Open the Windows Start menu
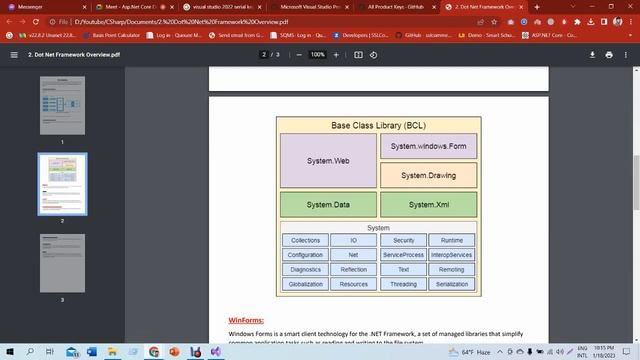The height and width of the screenshot is (360, 640). [10, 351]
